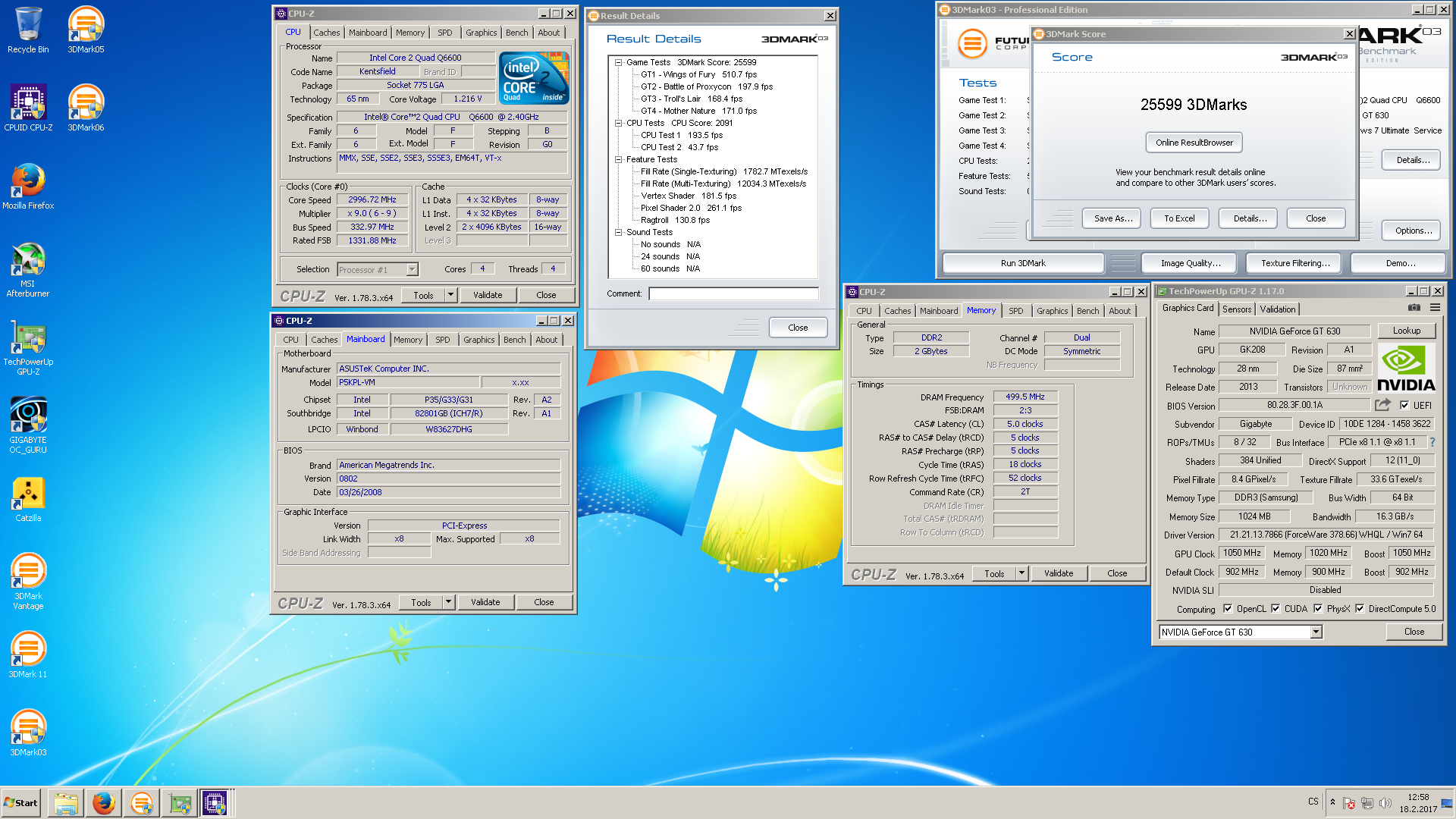Click the NVIDIA logo in GPU-Z
This screenshot has width=1456, height=819.
pyautogui.click(x=1405, y=369)
